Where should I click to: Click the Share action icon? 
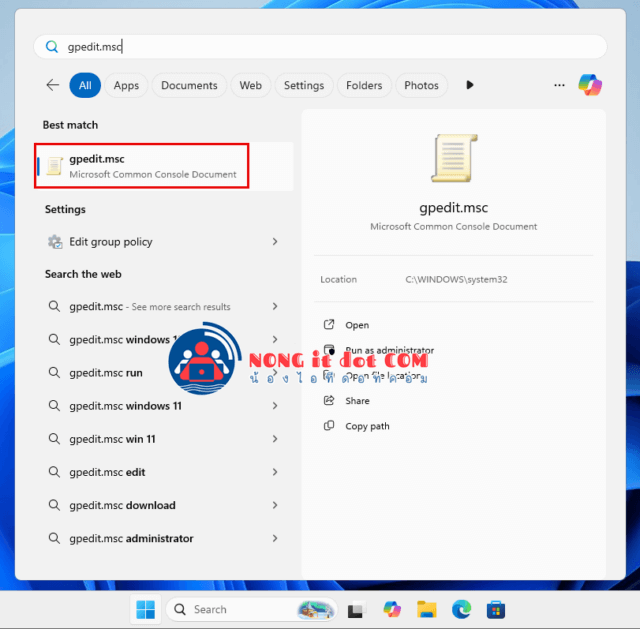pyautogui.click(x=329, y=400)
